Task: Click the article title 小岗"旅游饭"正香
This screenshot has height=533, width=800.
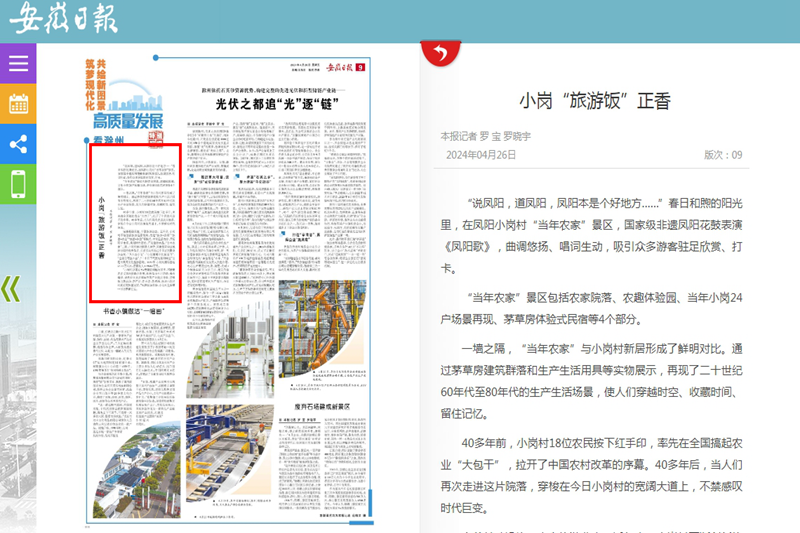Action: pyautogui.click(x=594, y=100)
